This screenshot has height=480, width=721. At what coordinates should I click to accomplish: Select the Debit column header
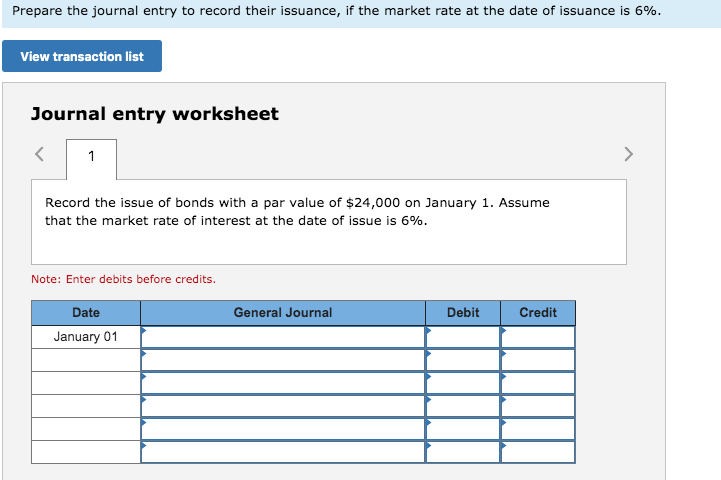click(x=463, y=313)
